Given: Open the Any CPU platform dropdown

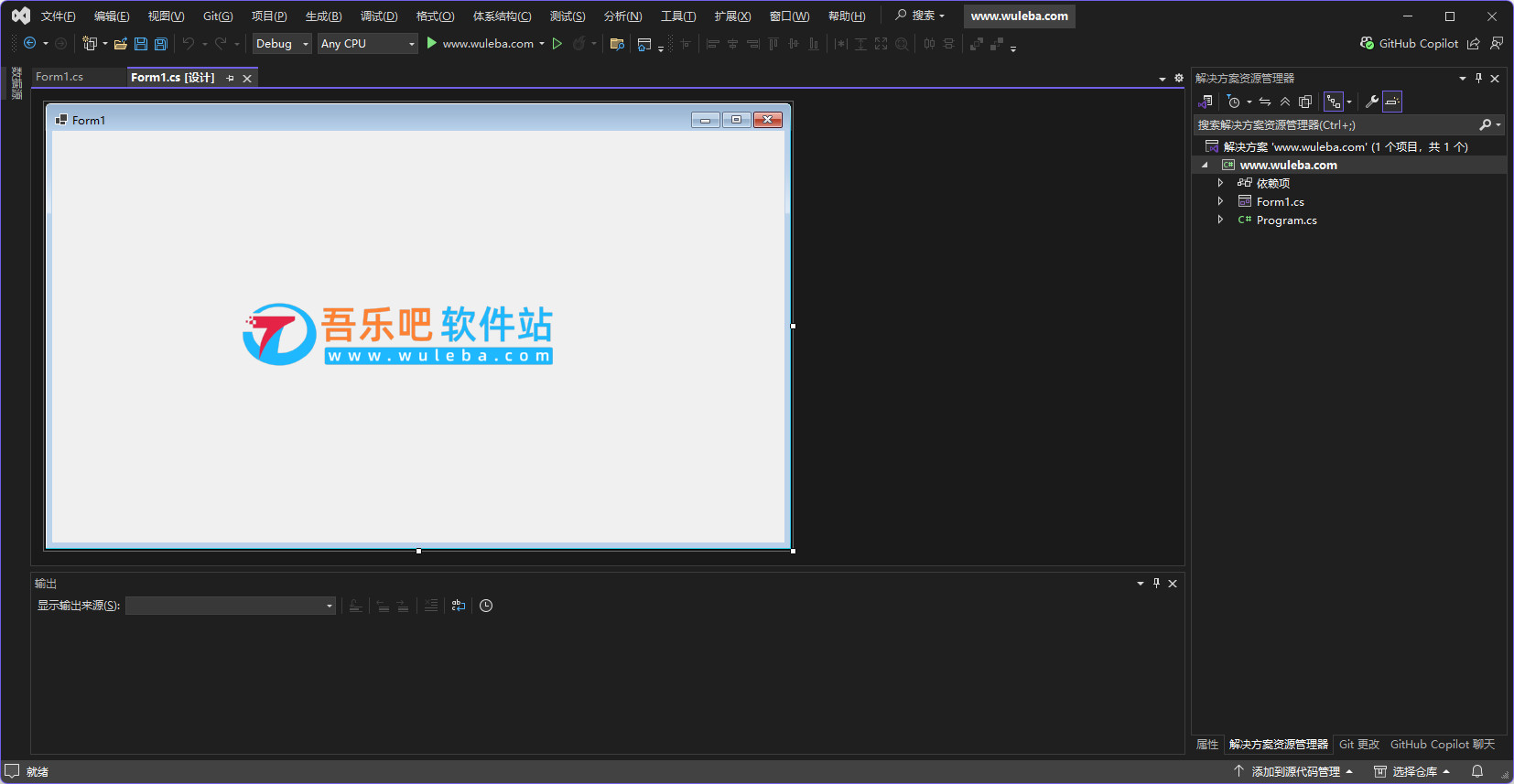Looking at the screenshot, I should [x=367, y=44].
